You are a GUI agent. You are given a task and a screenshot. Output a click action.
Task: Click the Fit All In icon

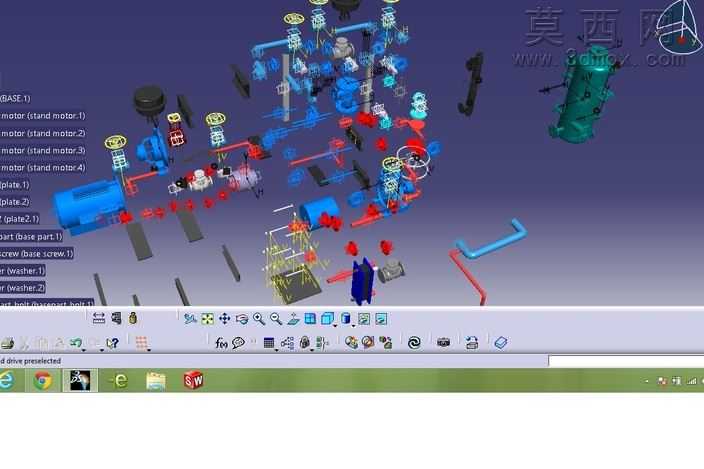click(207, 319)
